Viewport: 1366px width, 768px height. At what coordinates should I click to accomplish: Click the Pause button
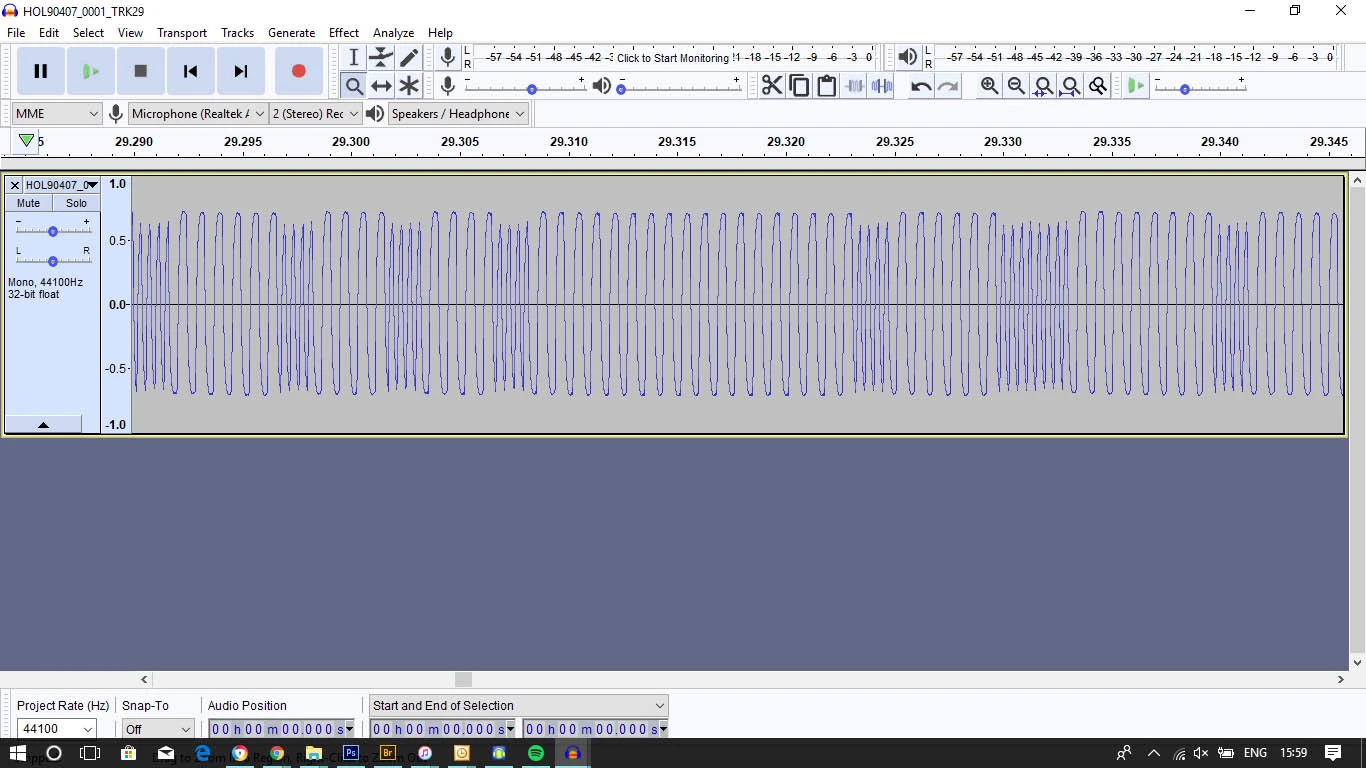click(41, 71)
